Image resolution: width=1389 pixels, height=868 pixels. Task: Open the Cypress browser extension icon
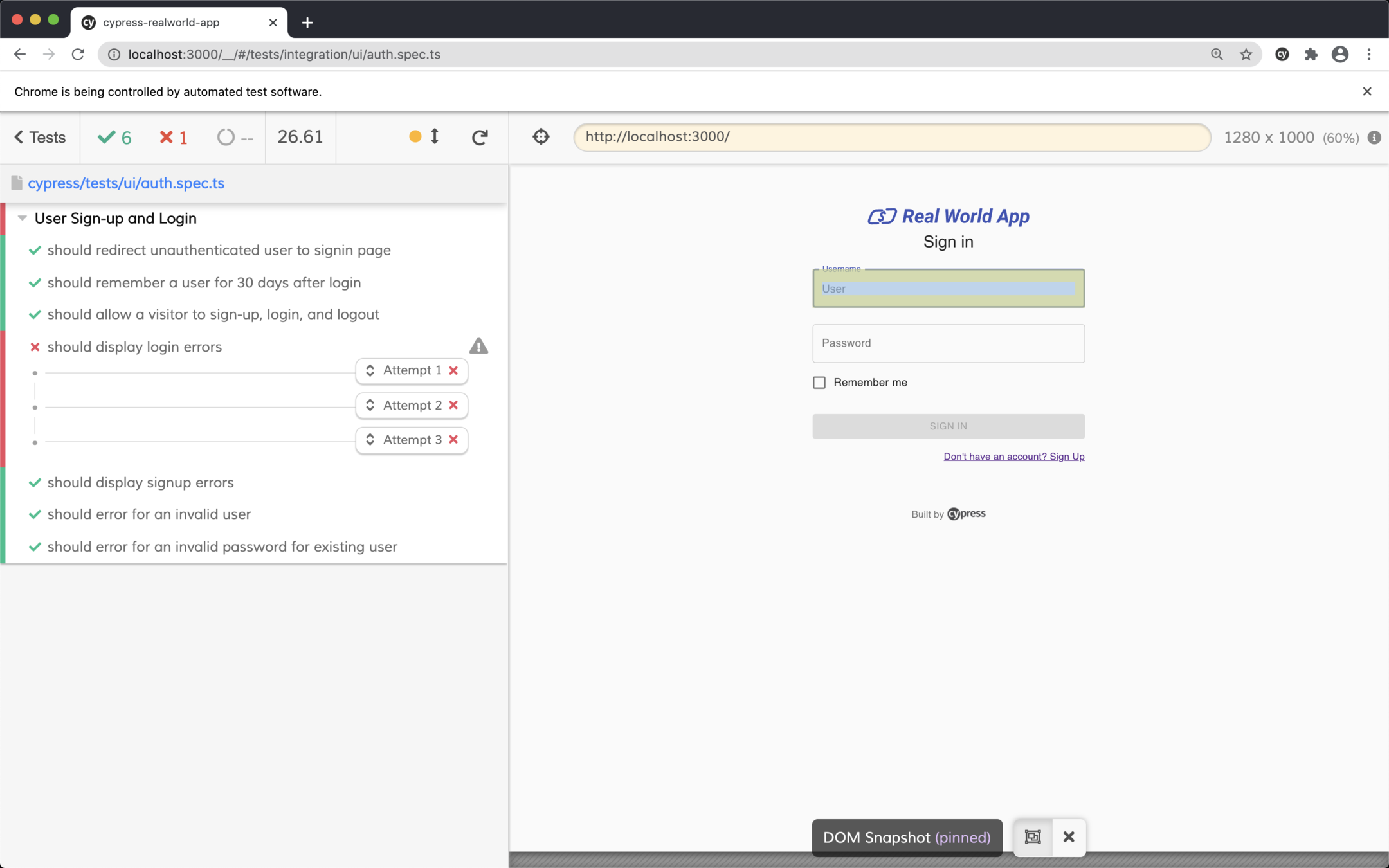coord(1282,55)
